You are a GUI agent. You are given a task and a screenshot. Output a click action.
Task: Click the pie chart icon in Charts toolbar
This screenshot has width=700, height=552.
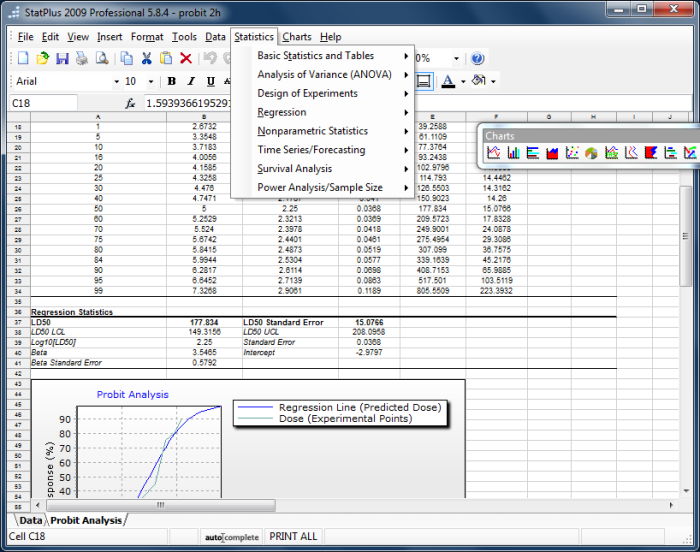pos(591,153)
